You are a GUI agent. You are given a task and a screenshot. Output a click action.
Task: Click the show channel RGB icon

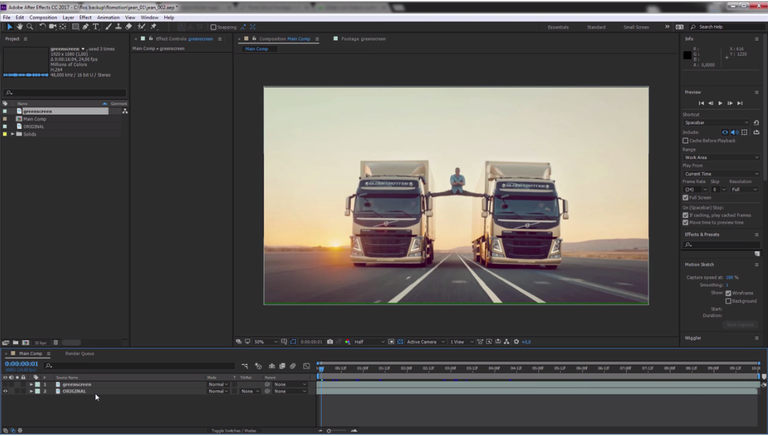[x=347, y=342]
